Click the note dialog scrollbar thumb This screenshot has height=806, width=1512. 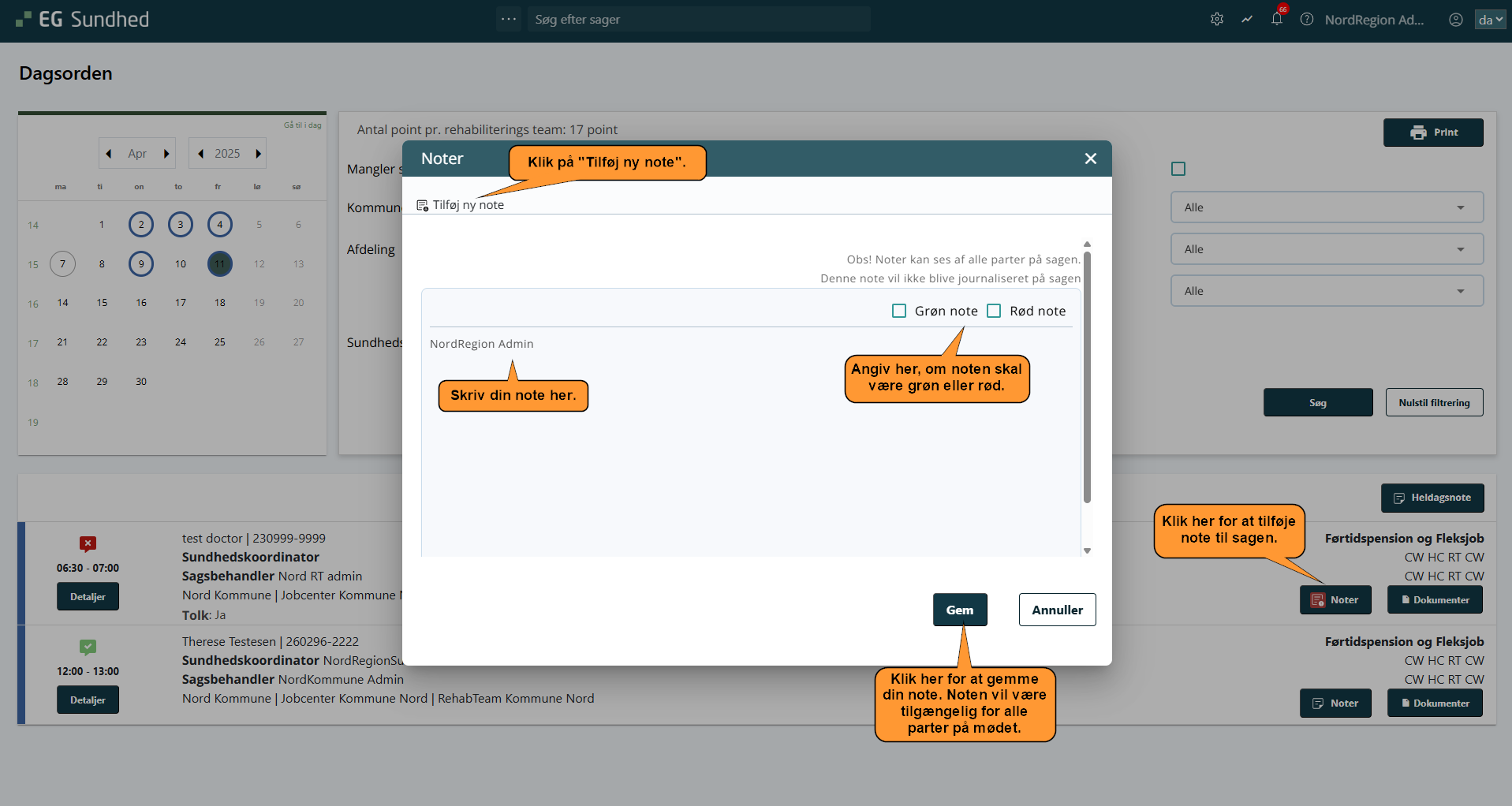(x=1087, y=377)
